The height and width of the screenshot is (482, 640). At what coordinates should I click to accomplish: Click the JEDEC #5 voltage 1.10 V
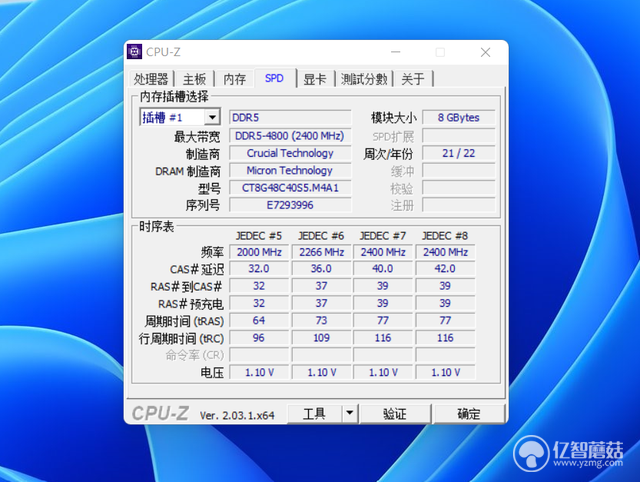259,372
